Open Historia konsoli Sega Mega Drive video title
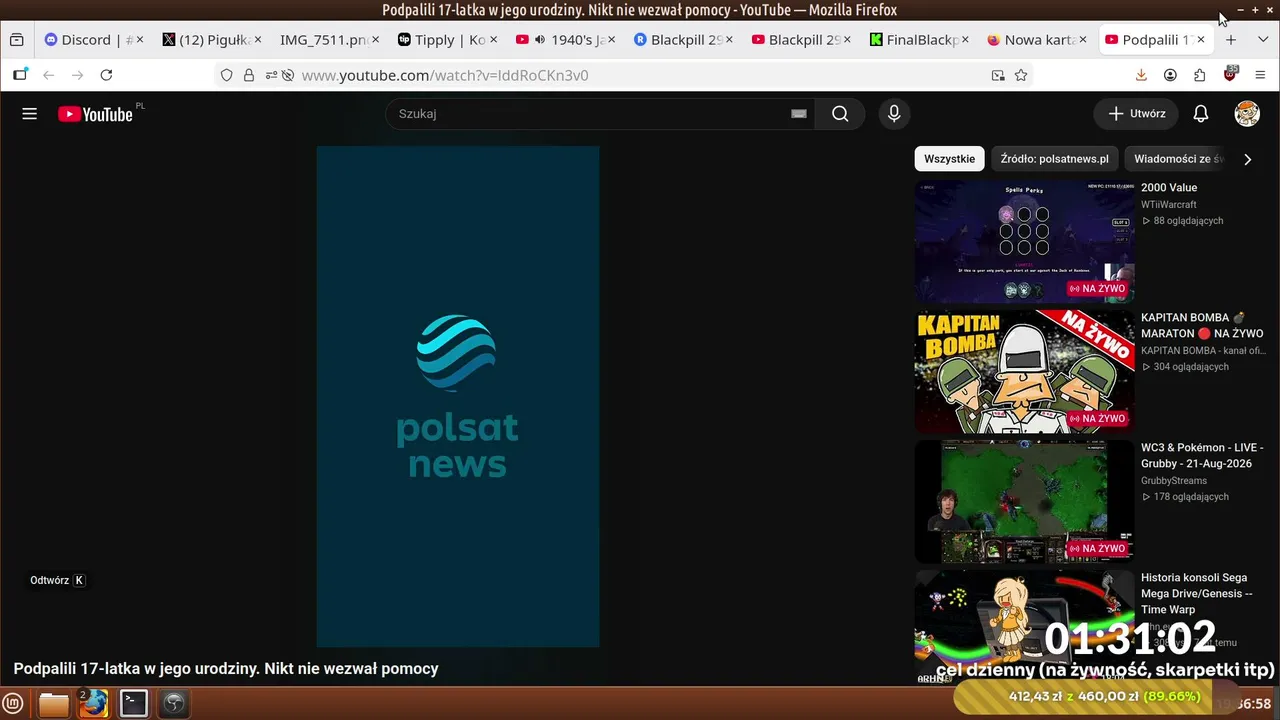 (1197, 594)
